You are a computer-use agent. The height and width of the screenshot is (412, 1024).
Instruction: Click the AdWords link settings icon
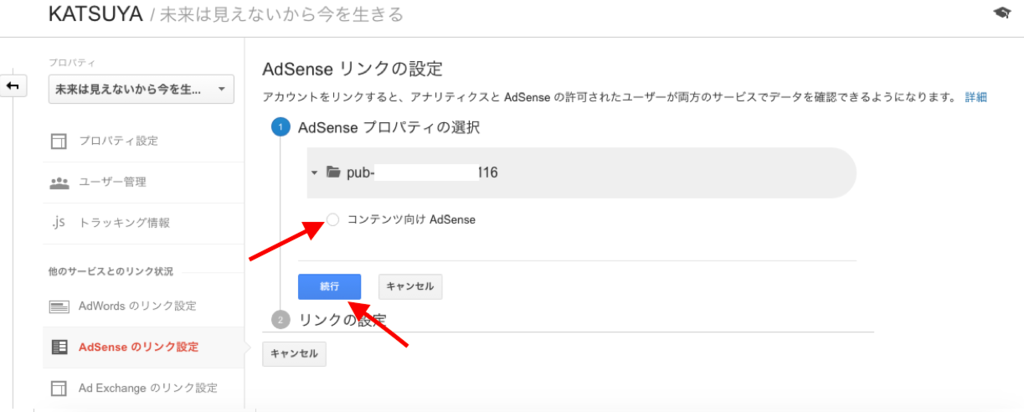coord(59,306)
